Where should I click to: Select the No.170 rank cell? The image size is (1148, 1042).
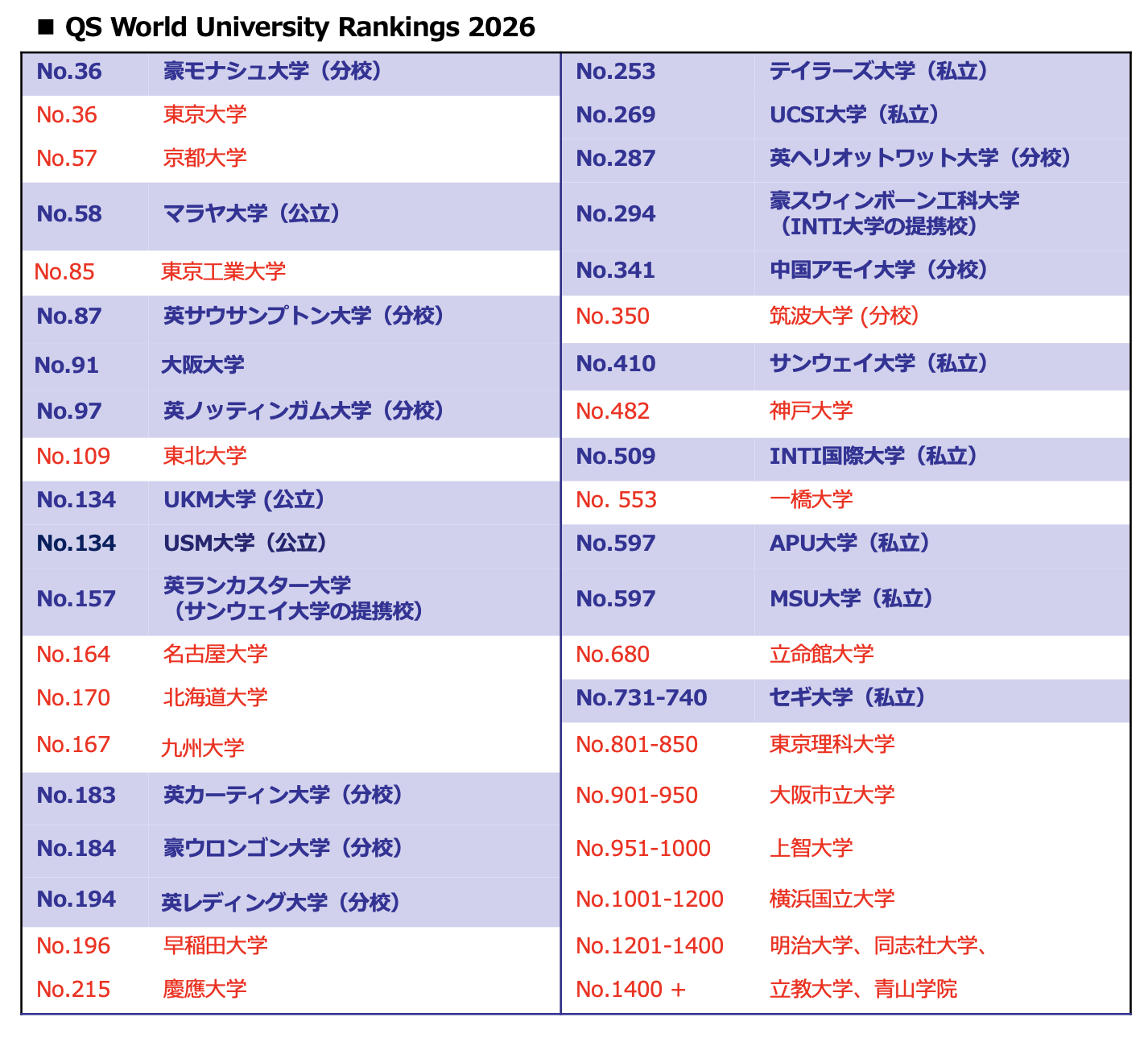click(x=73, y=697)
